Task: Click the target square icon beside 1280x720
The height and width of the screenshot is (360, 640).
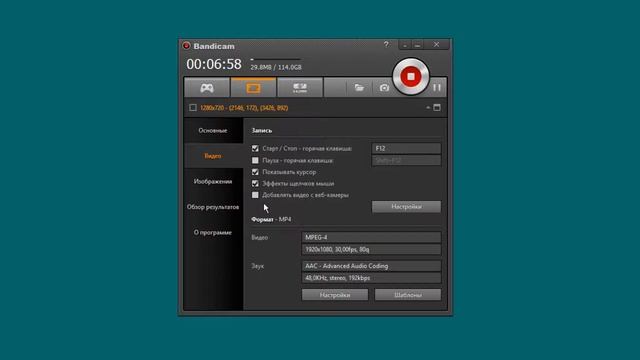Action: tap(193, 108)
